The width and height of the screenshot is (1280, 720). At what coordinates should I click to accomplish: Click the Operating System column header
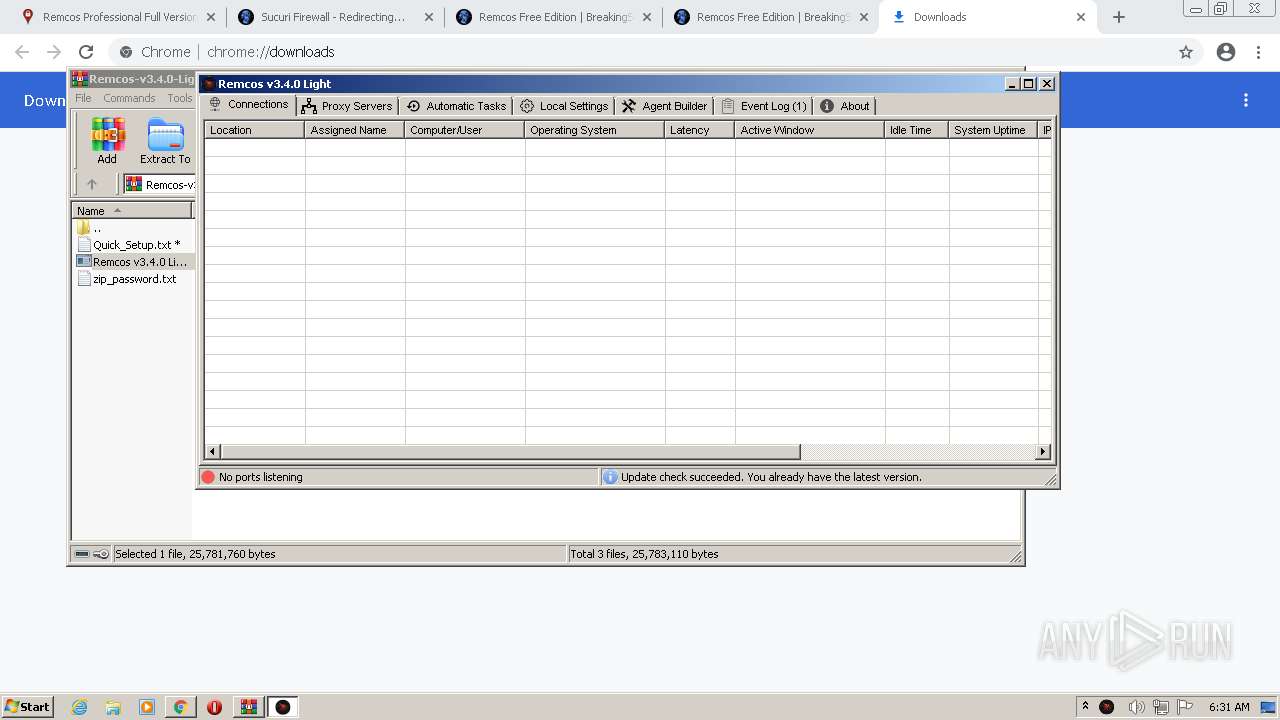tap(595, 130)
